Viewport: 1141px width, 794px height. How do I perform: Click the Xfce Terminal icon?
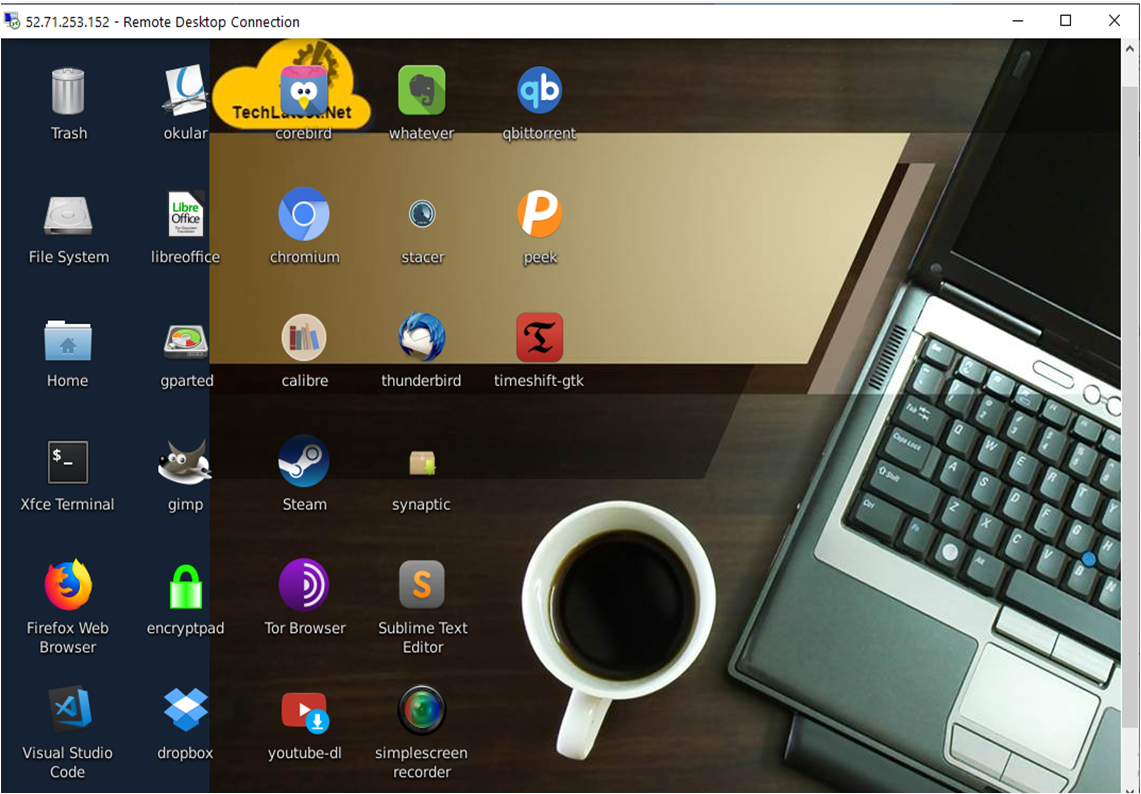click(x=68, y=462)
